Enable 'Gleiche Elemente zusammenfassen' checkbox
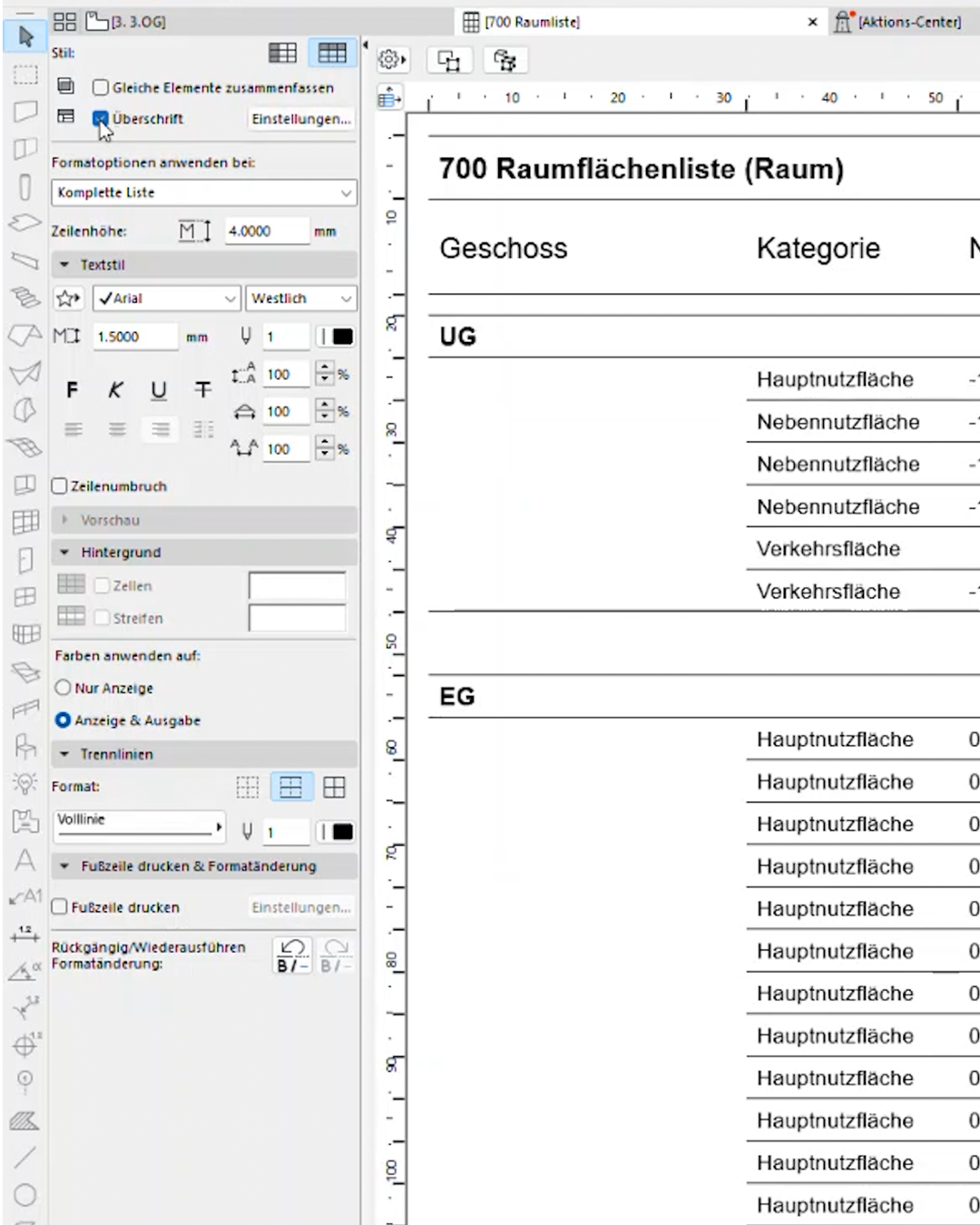Viewport: 980px width, 1225px height. [x=101, y=88]
